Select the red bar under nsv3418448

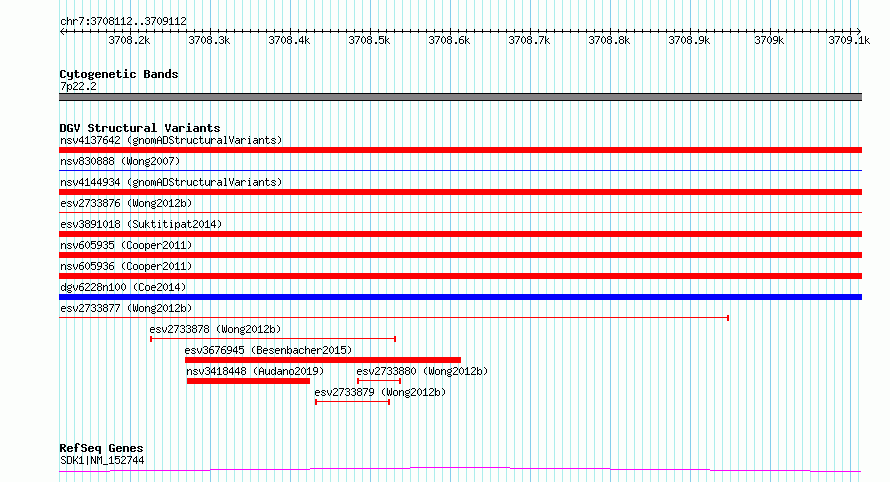coord(248,381)
